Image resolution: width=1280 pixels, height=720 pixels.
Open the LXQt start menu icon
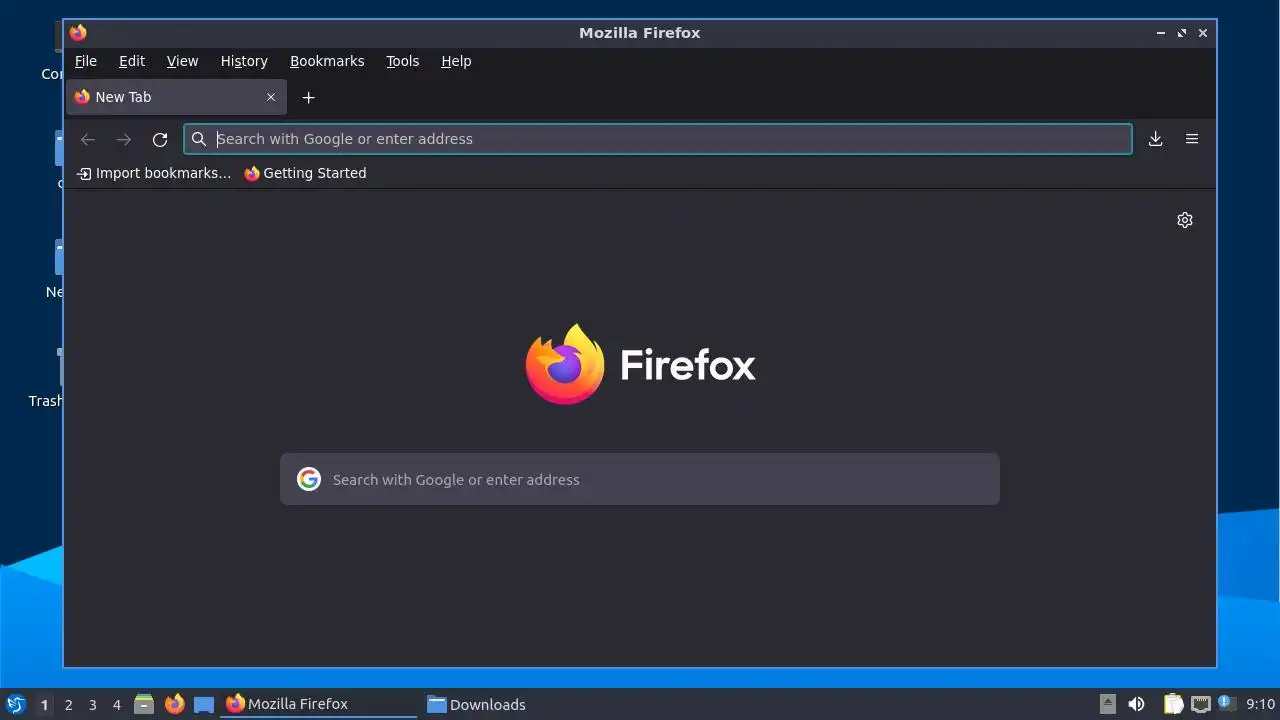coord(15,704)
